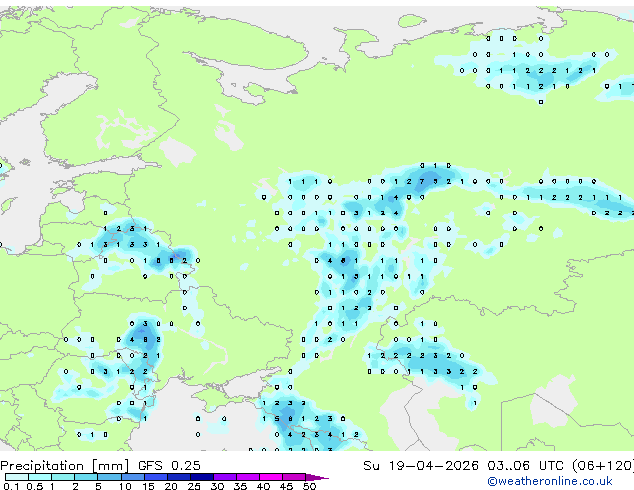Image resolution: width=634 pixels, height=490 pixels.
Task: Click the '25' legend scale label
Action: click(194, 486)
